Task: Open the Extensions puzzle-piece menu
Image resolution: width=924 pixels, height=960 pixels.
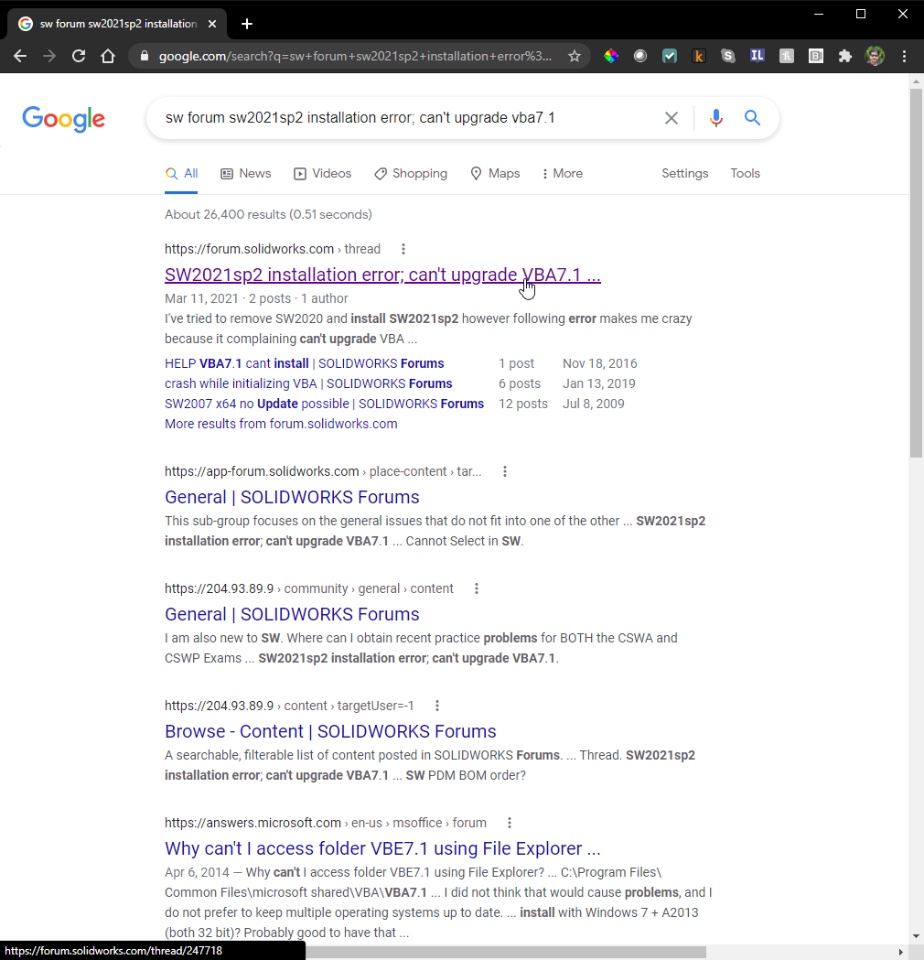Action: 845,56
